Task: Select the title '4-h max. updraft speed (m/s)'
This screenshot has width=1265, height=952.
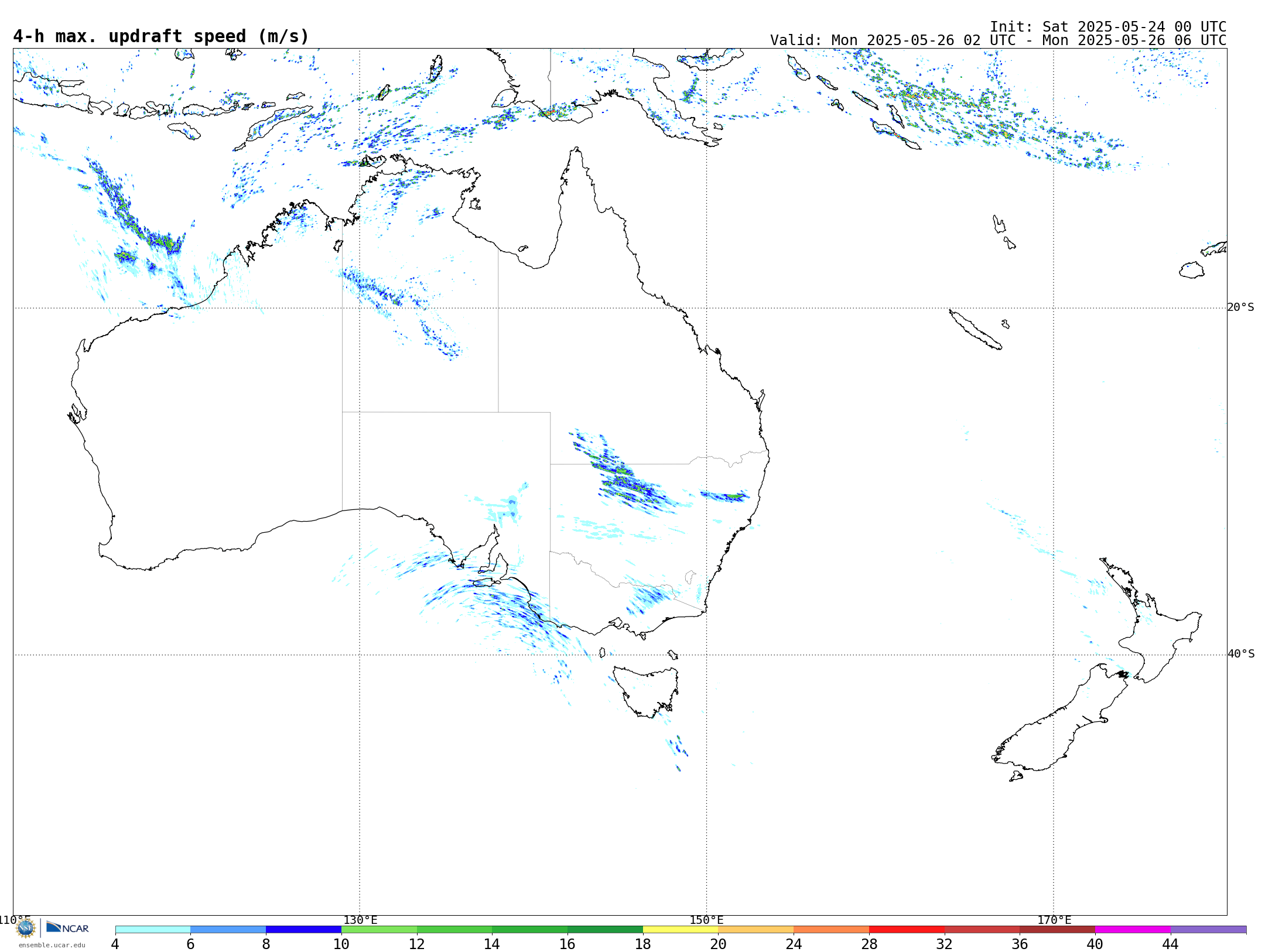Action: tap(161, 36)
